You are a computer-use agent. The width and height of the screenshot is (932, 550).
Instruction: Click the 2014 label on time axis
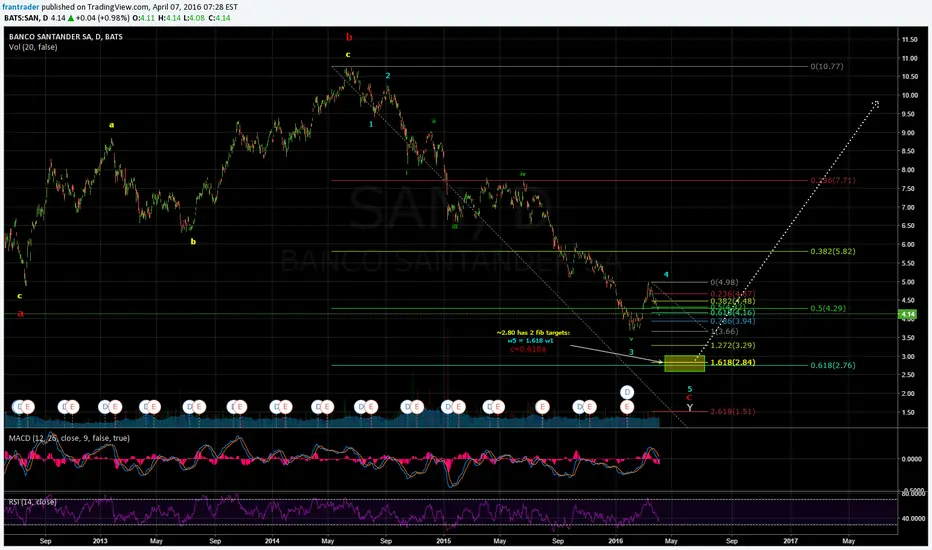coord(272,540)
